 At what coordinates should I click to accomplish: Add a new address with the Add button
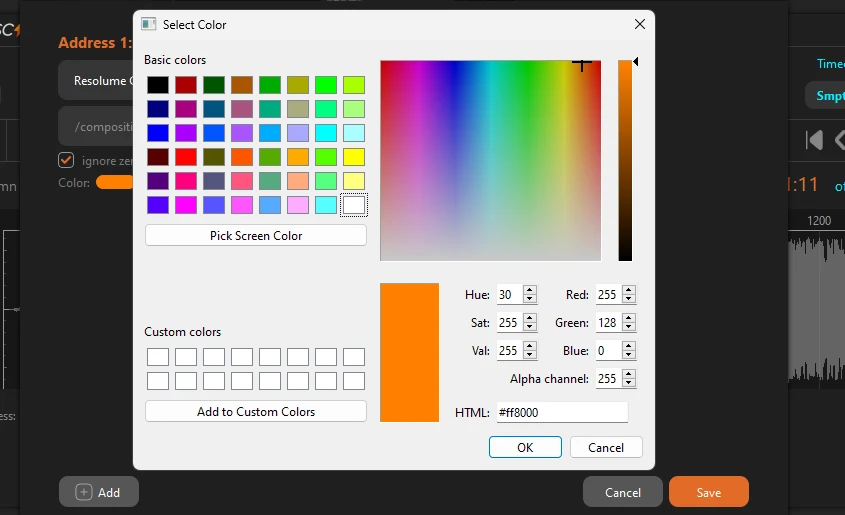pos(99,492)
